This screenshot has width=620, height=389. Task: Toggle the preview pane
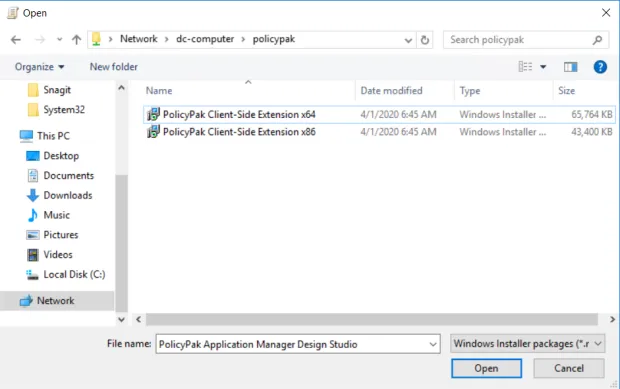(570, 67)
